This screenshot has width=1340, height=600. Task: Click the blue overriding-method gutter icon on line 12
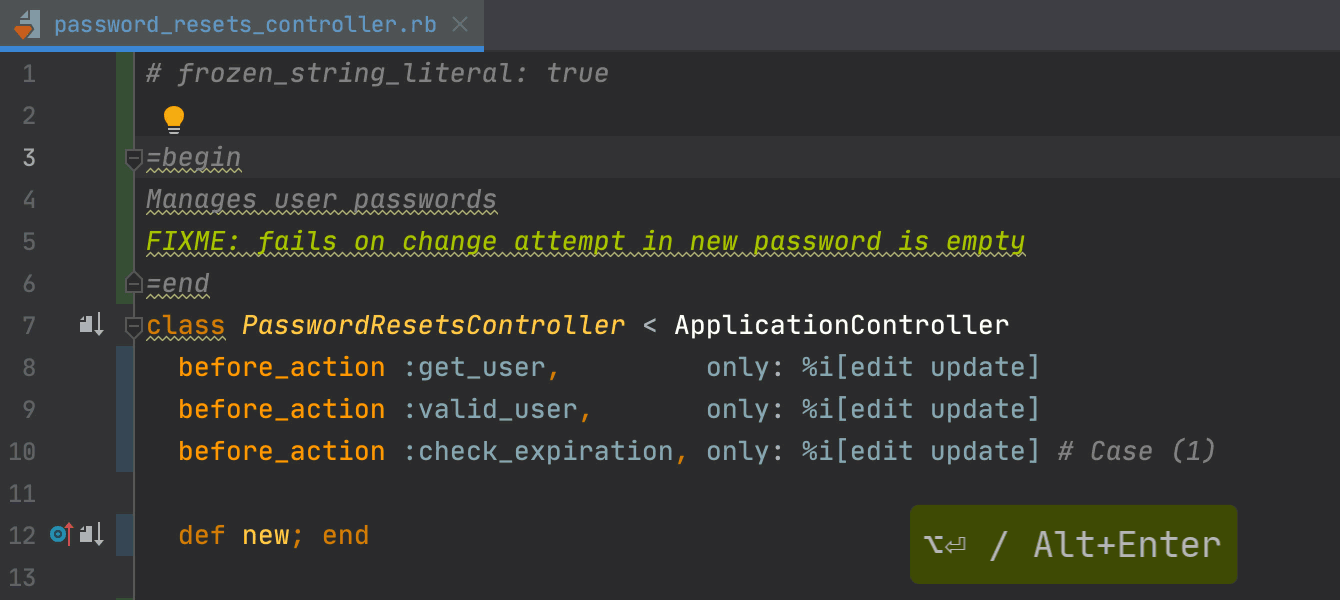(x=60, y=535)
